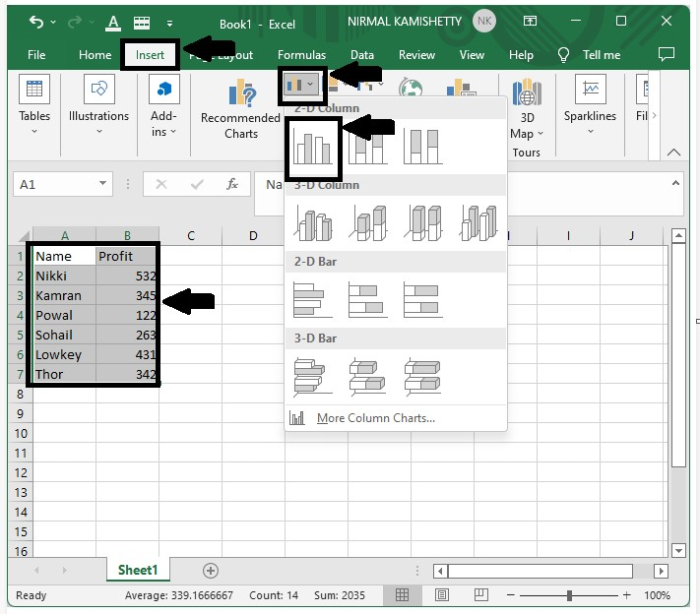Click the Profit header cell
This screenshot has width=700, height=614.
[x=127, y=256]
